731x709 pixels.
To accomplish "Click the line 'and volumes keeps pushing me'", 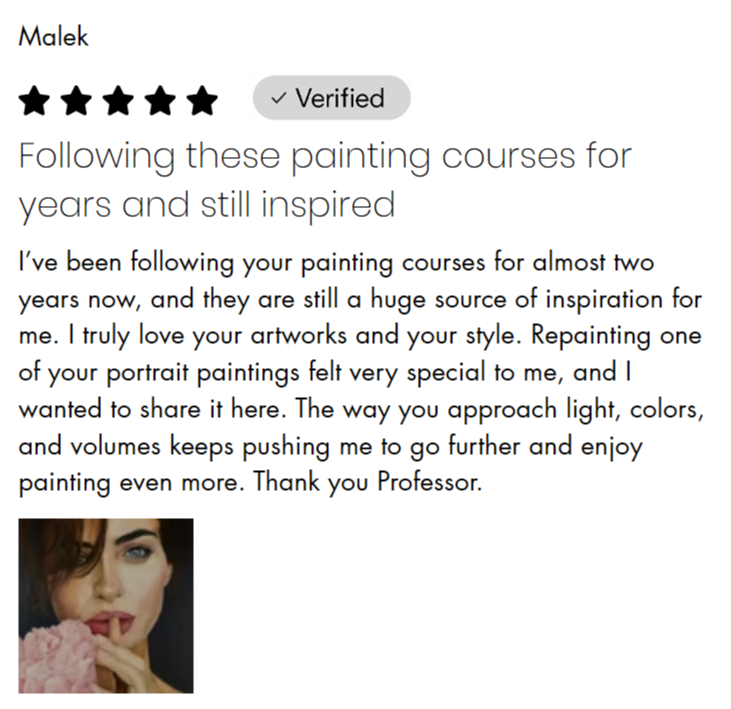I will coord(196,447).
